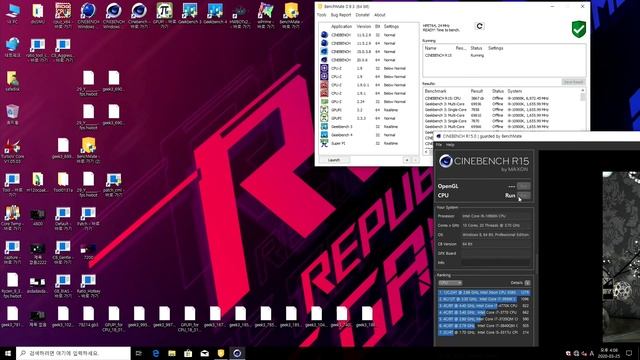This screenshot has height=360, width=640.
Task: Open File Explorer from the taskbar
Action: (x=172, y=353)
